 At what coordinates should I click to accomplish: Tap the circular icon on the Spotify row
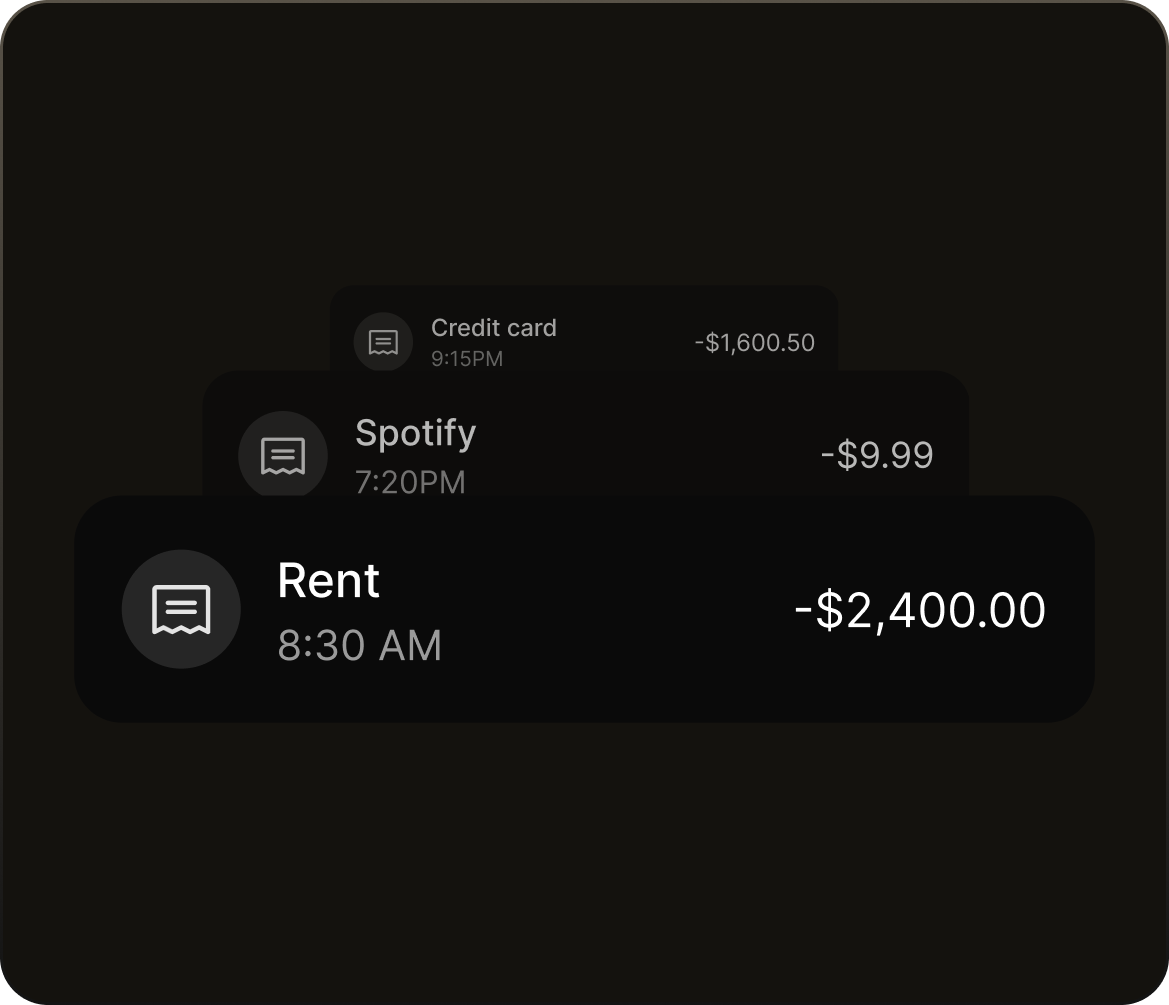click(283, 455)
